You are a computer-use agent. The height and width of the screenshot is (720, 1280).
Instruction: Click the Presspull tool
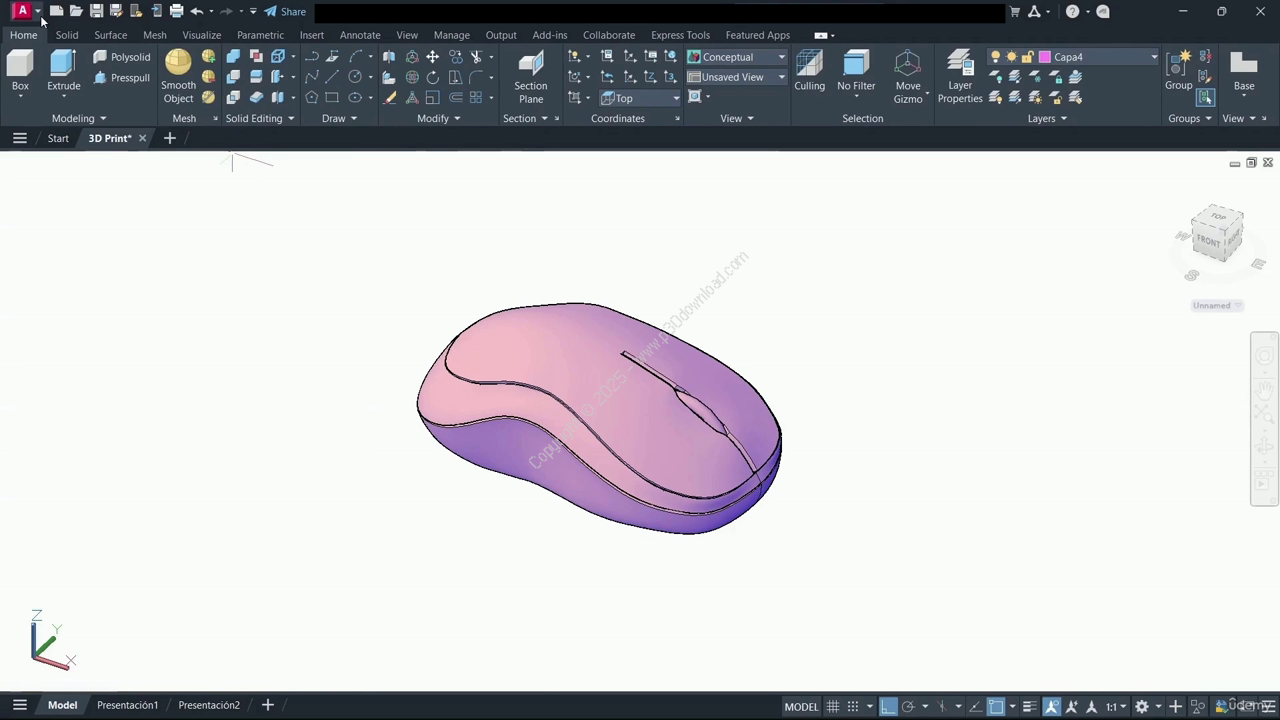click(122, 78)
